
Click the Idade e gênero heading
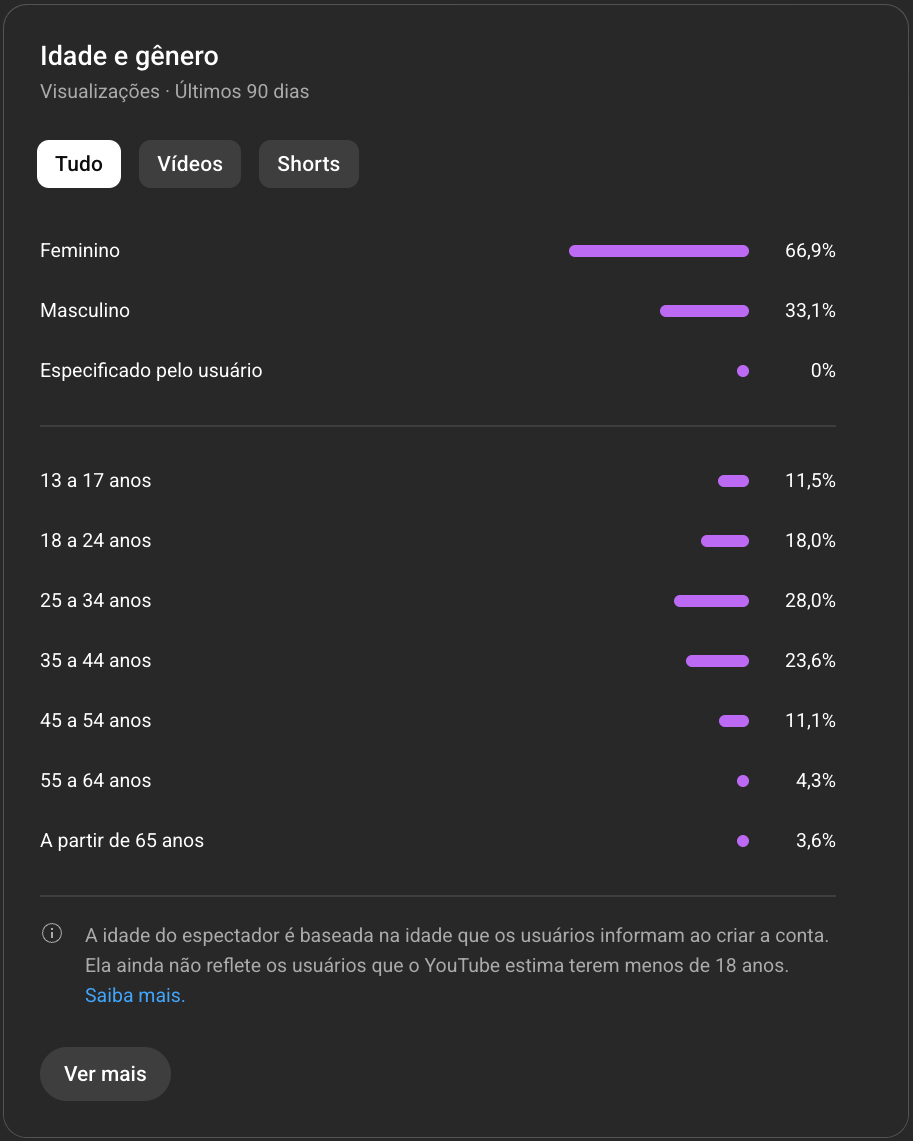click(x=129, y=56)
